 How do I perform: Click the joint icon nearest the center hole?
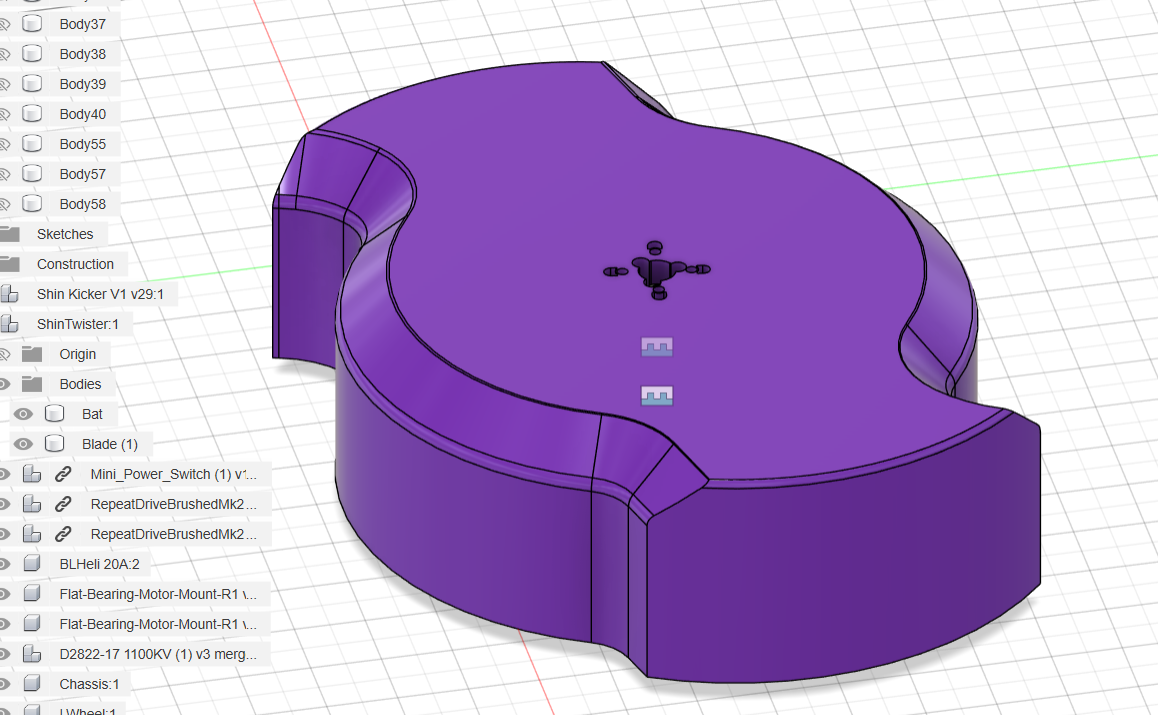coord(657,346)
